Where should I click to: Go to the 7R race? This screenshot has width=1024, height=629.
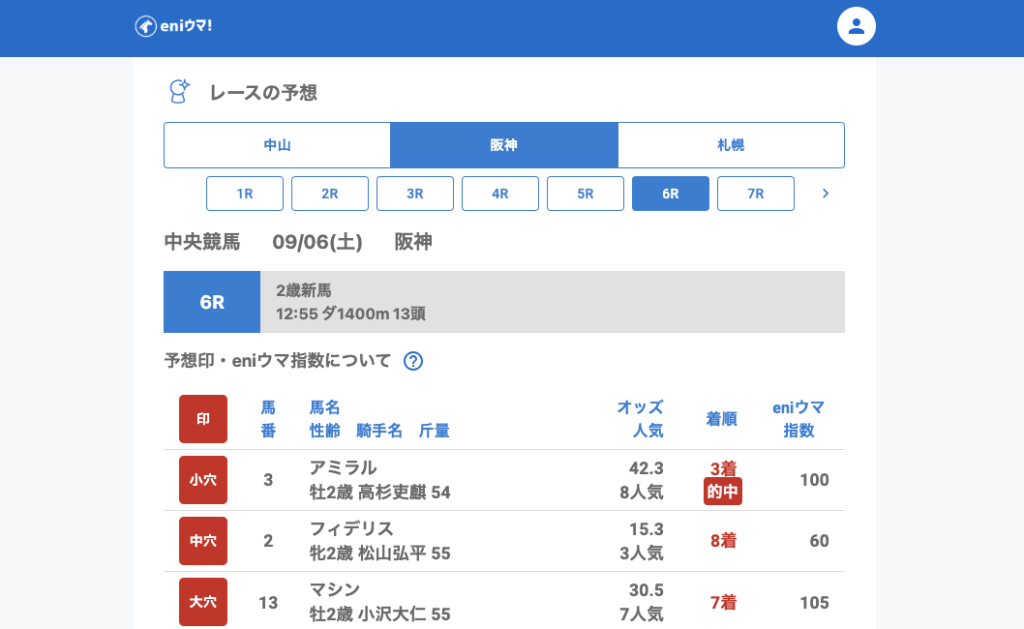pyautogui.click(x=755, y=194)
